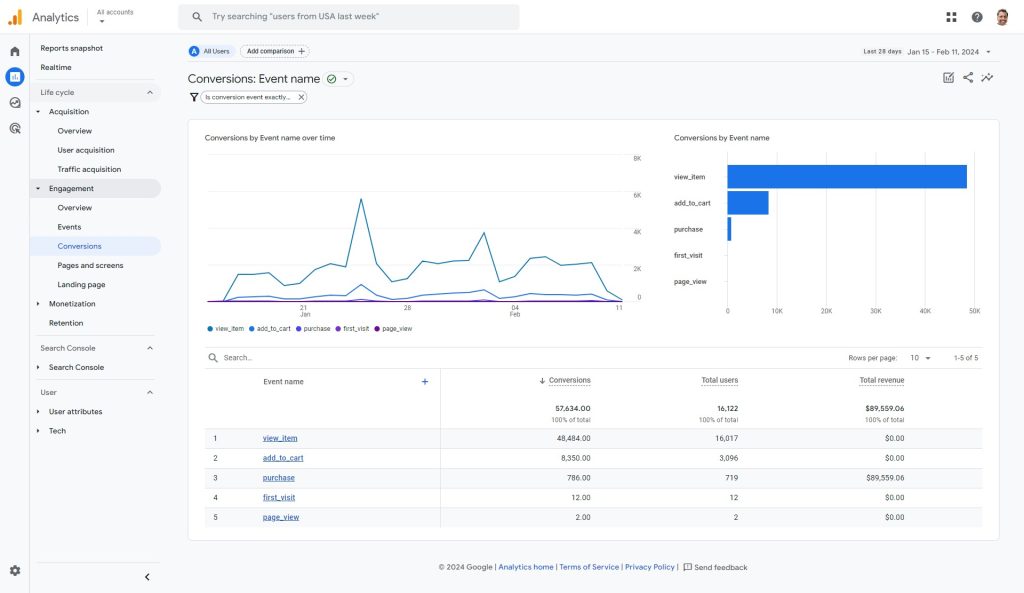This screenshot has height=593, width=1024.
Task: Open Reports snapshot
Action: [x=71, y=48]
